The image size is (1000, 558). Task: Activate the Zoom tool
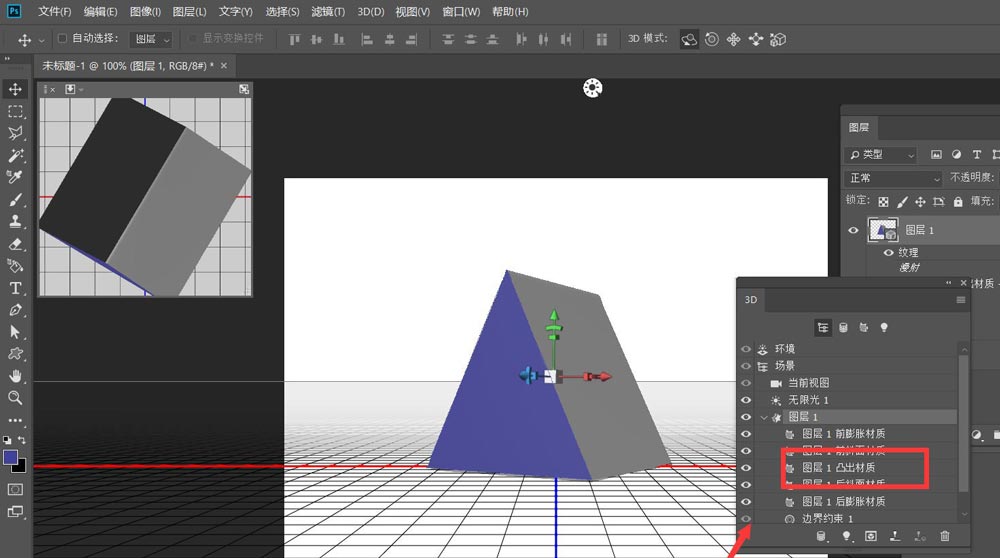[16, 398]
